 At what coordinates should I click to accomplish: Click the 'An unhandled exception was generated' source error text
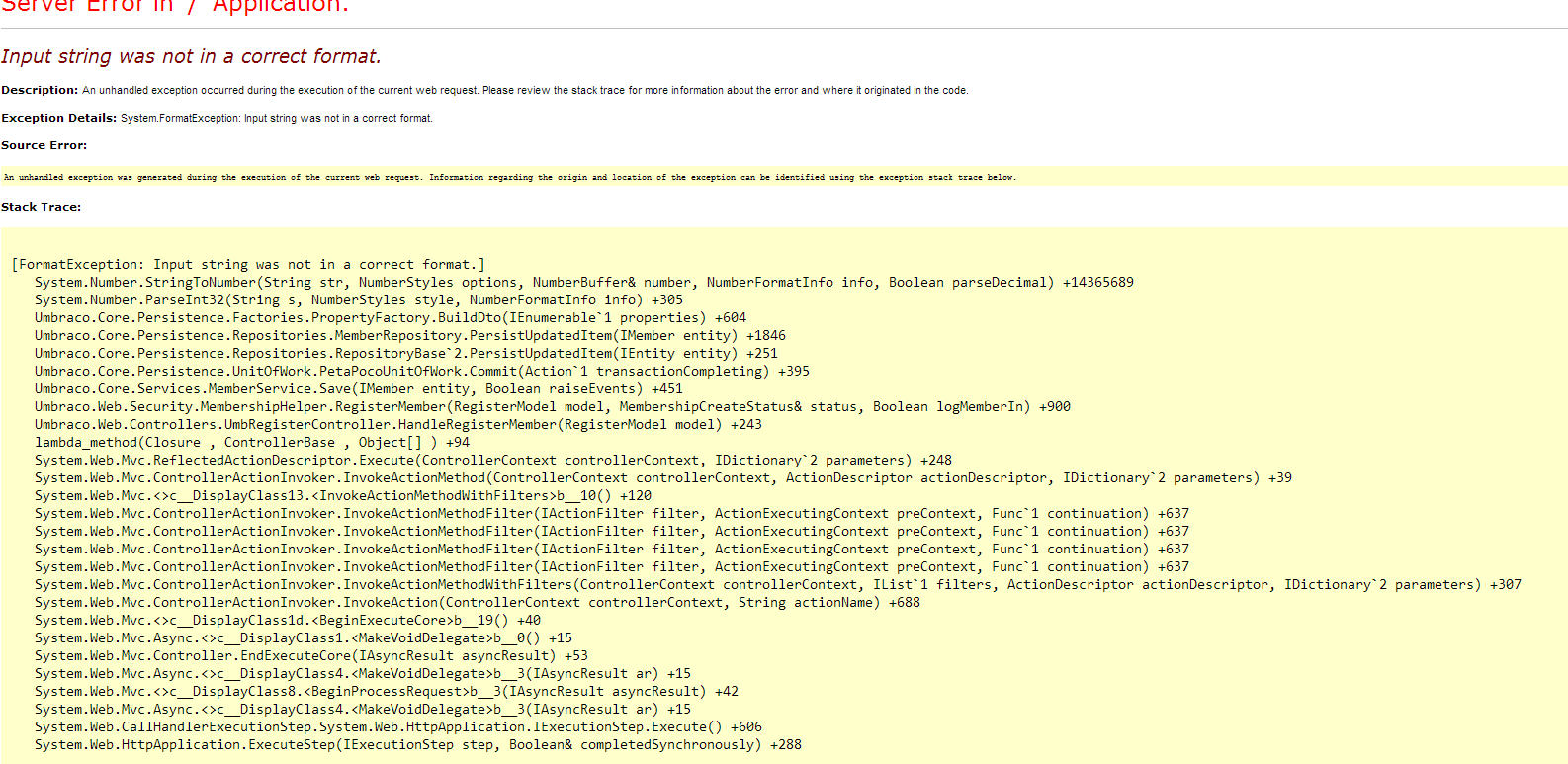pos(509,177)
